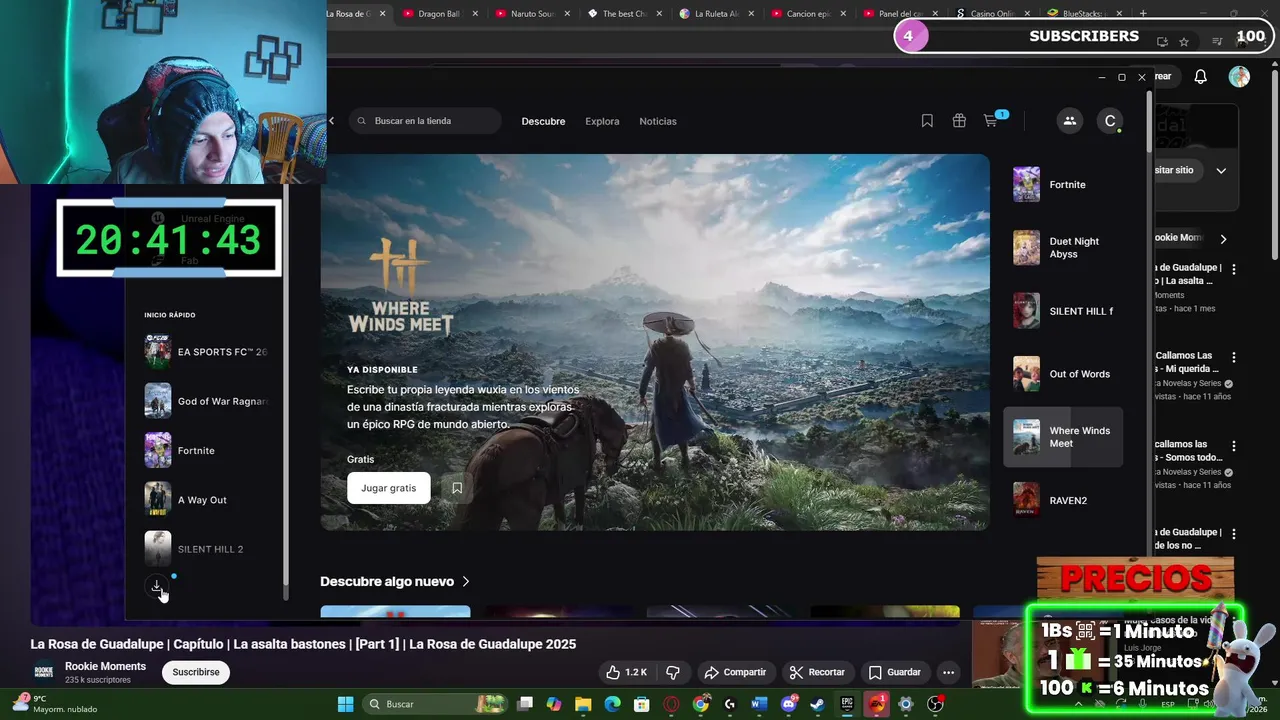Screen dimensions: 1280x720
Task: Expand Descubre algo nuevo chevron
Action: click(466, 581)
